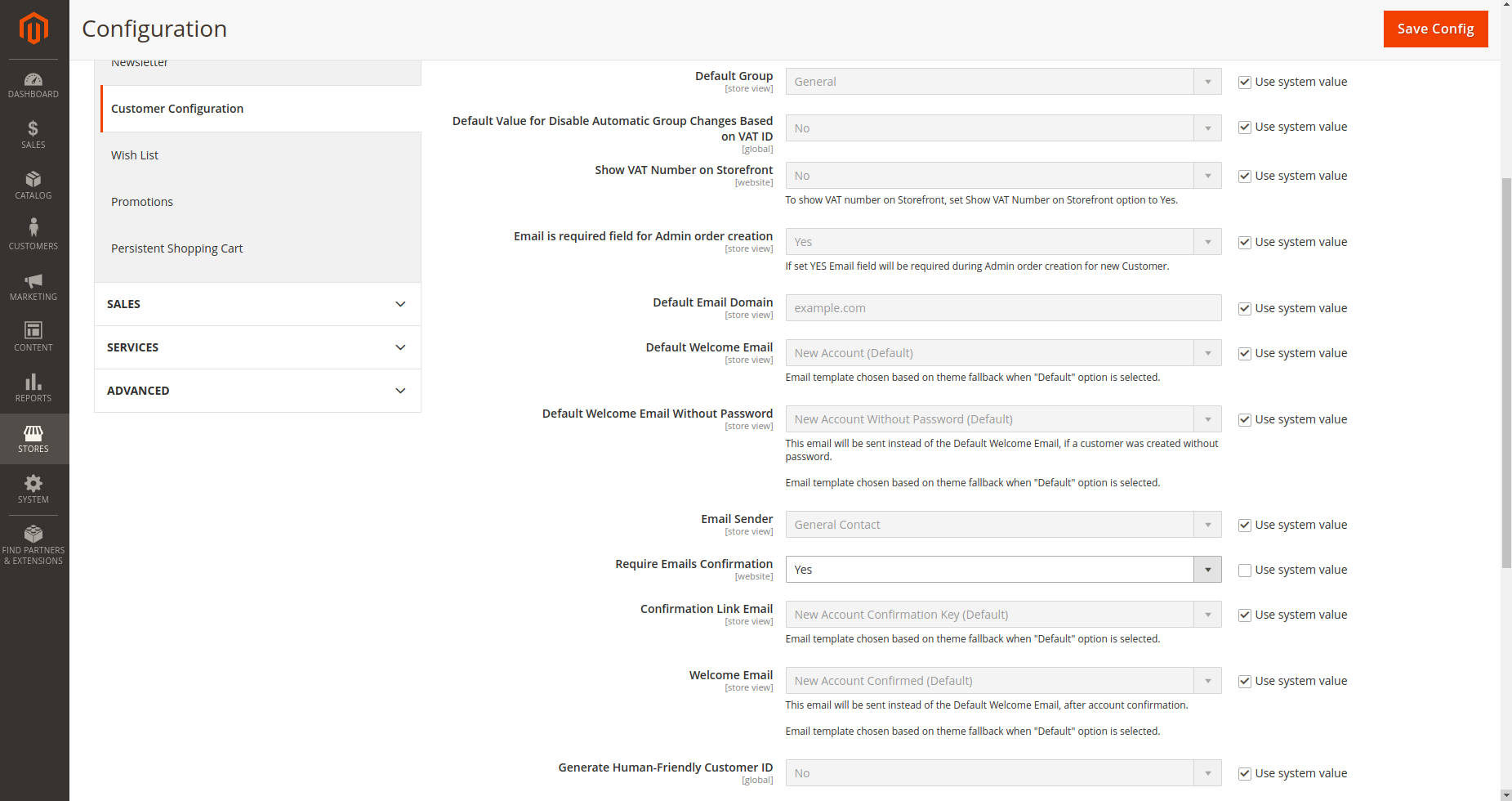Uncheck Use system value for Show VAT Number
This screenshot has width=1512, height=801.
[1245, 176]
